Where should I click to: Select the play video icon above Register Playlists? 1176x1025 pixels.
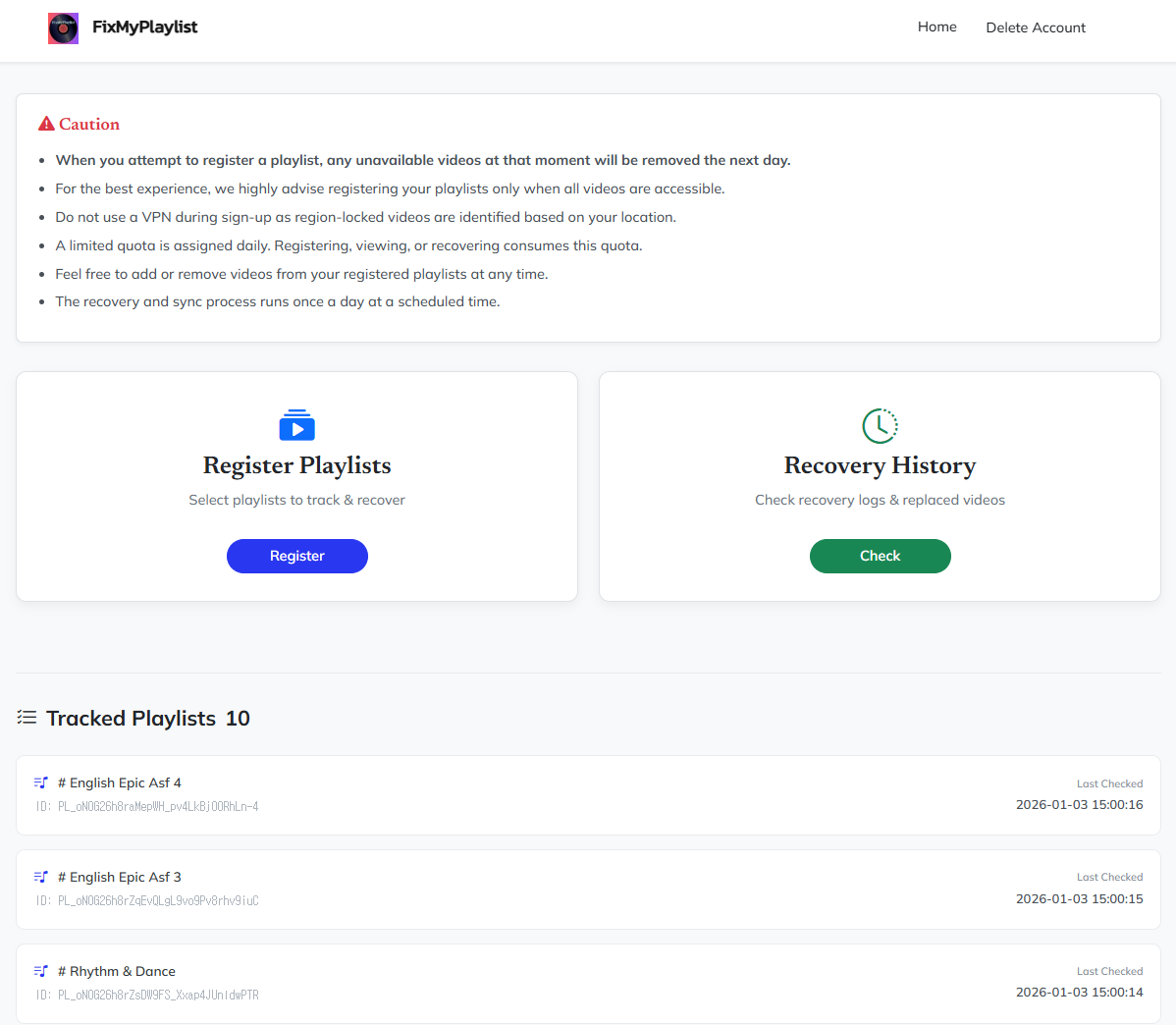click(296, 425)
